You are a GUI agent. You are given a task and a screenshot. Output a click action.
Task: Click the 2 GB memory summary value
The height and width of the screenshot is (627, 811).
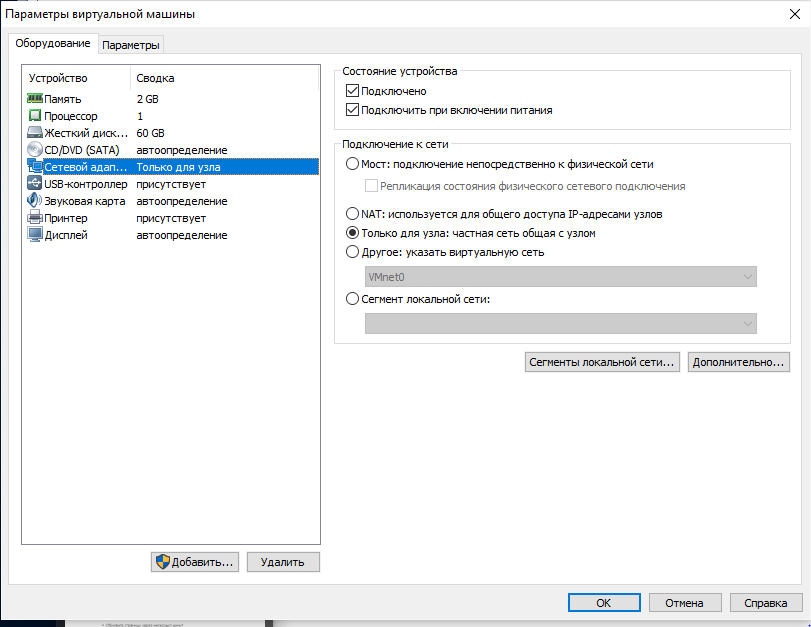click(147, 99)
